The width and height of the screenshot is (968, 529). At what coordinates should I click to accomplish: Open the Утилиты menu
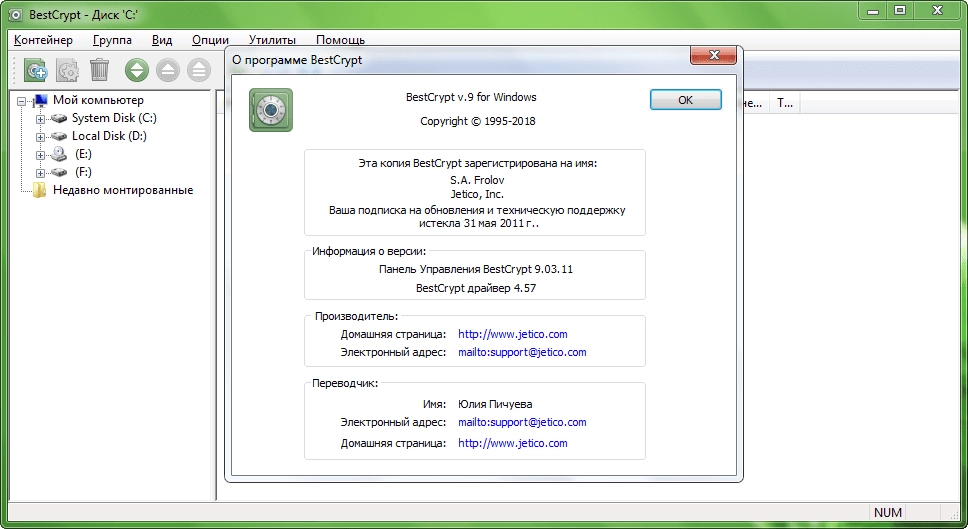pos(272,40)
